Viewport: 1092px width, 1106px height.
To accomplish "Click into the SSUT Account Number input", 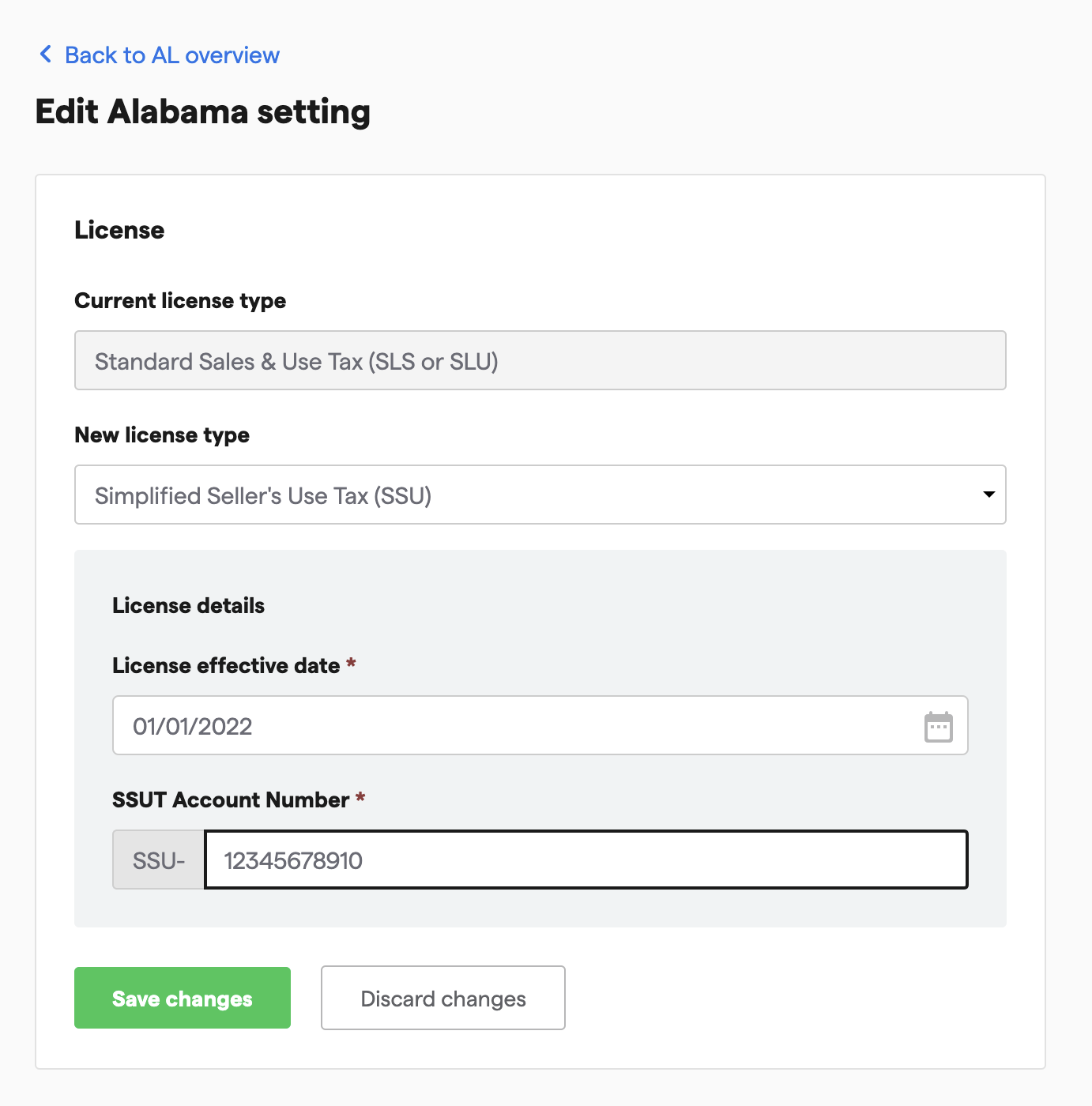I will (x=586, y=860).
